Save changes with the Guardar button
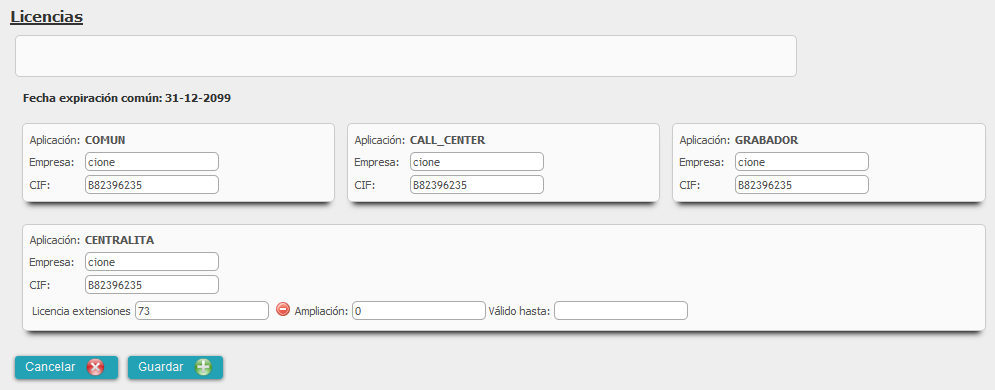995x390 pixels. (x=175, y=367)
